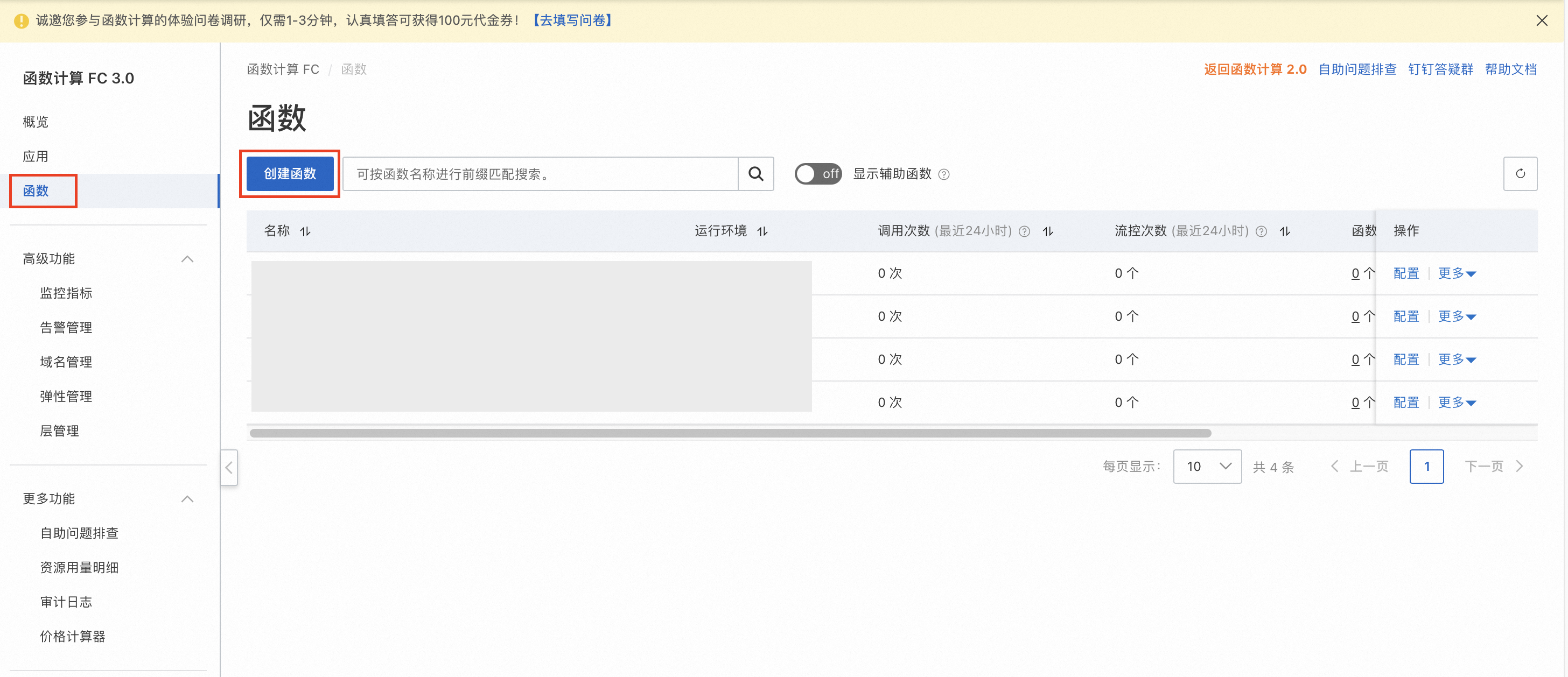The width and height of the screenshot is (1568, 677).
Task: Open 帮助文档 link
Action: coord(1511,69)
